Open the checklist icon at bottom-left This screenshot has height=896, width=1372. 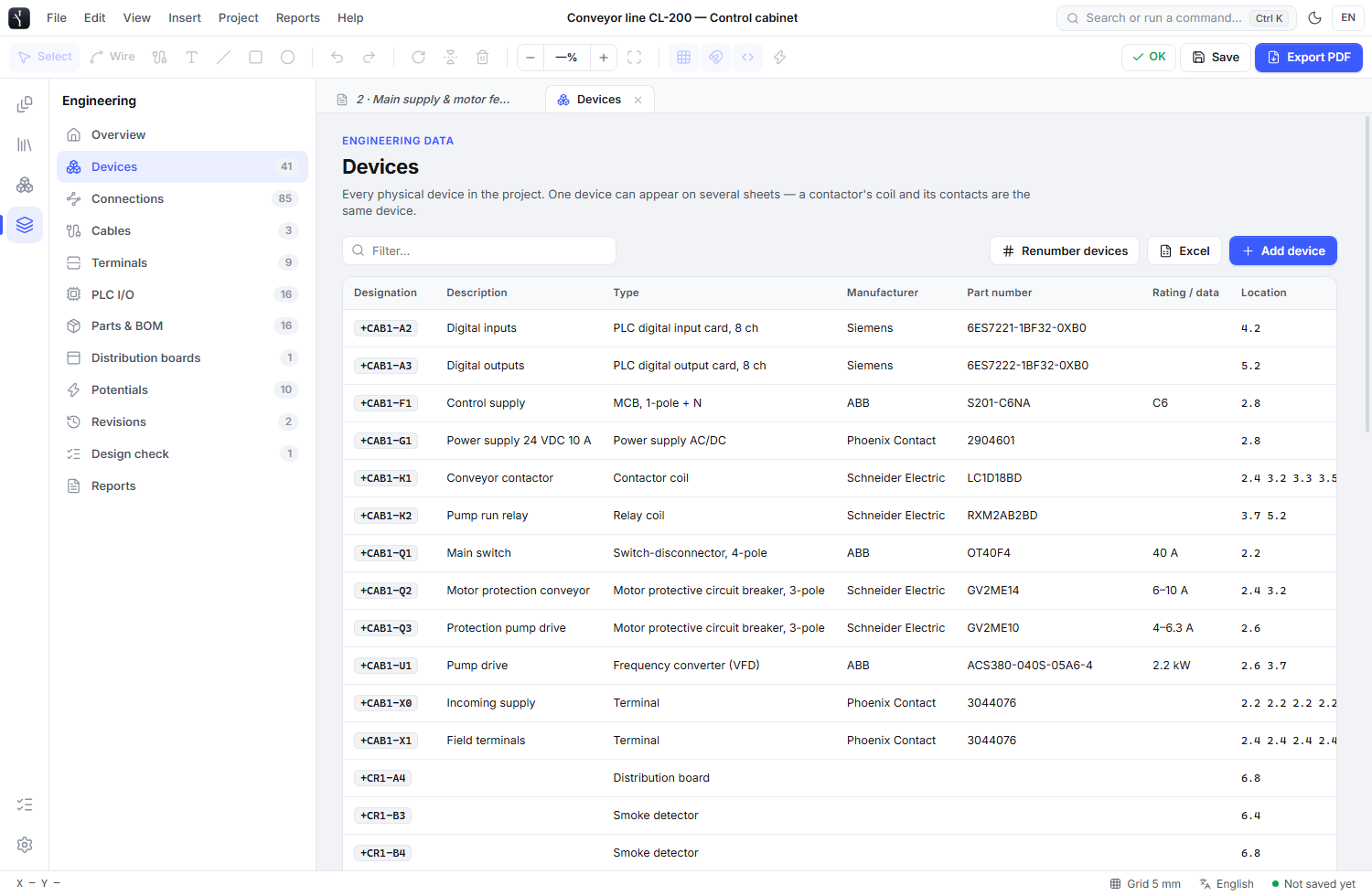point(25,805)
